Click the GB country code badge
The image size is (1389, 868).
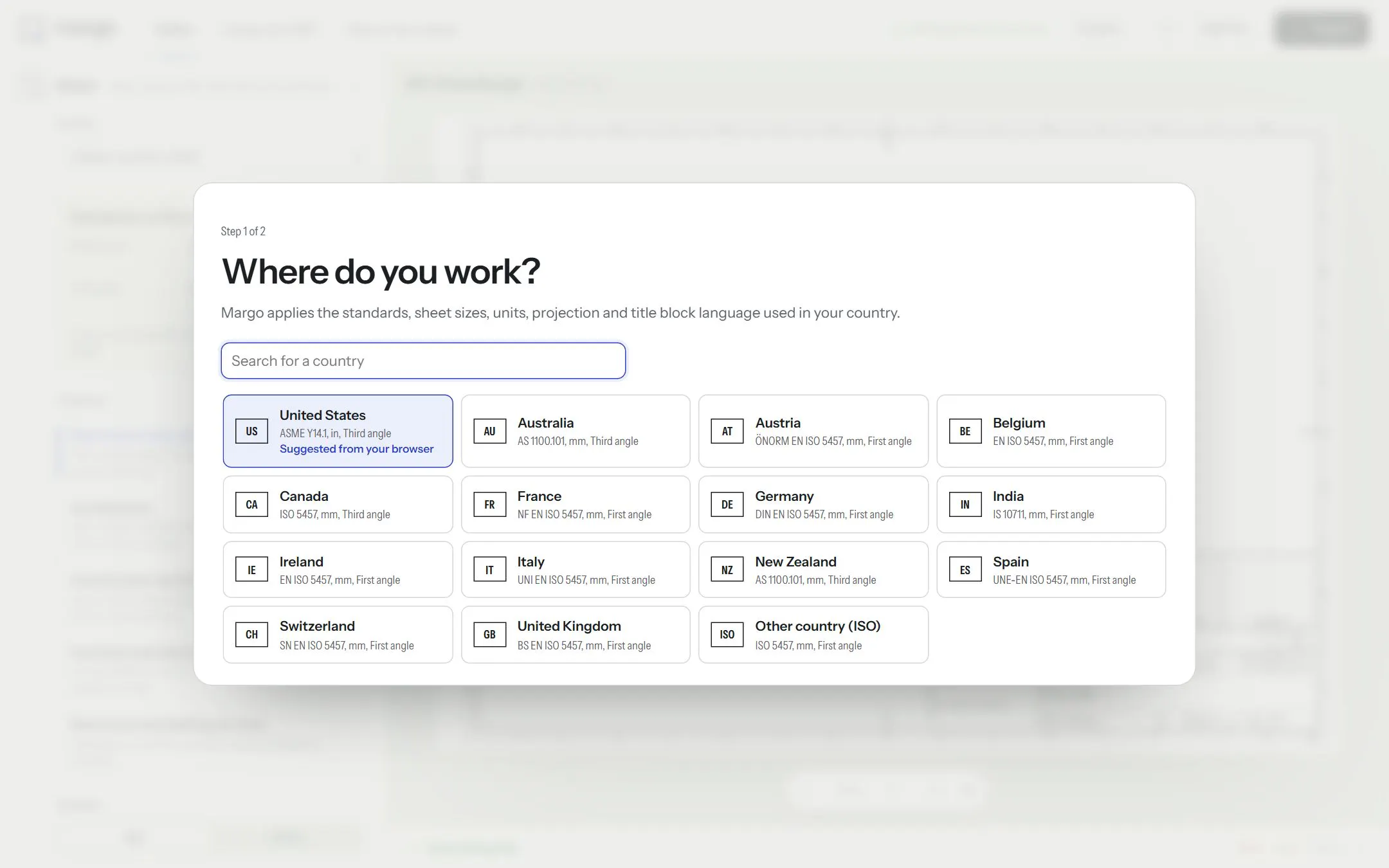click(x=489, y=635)
